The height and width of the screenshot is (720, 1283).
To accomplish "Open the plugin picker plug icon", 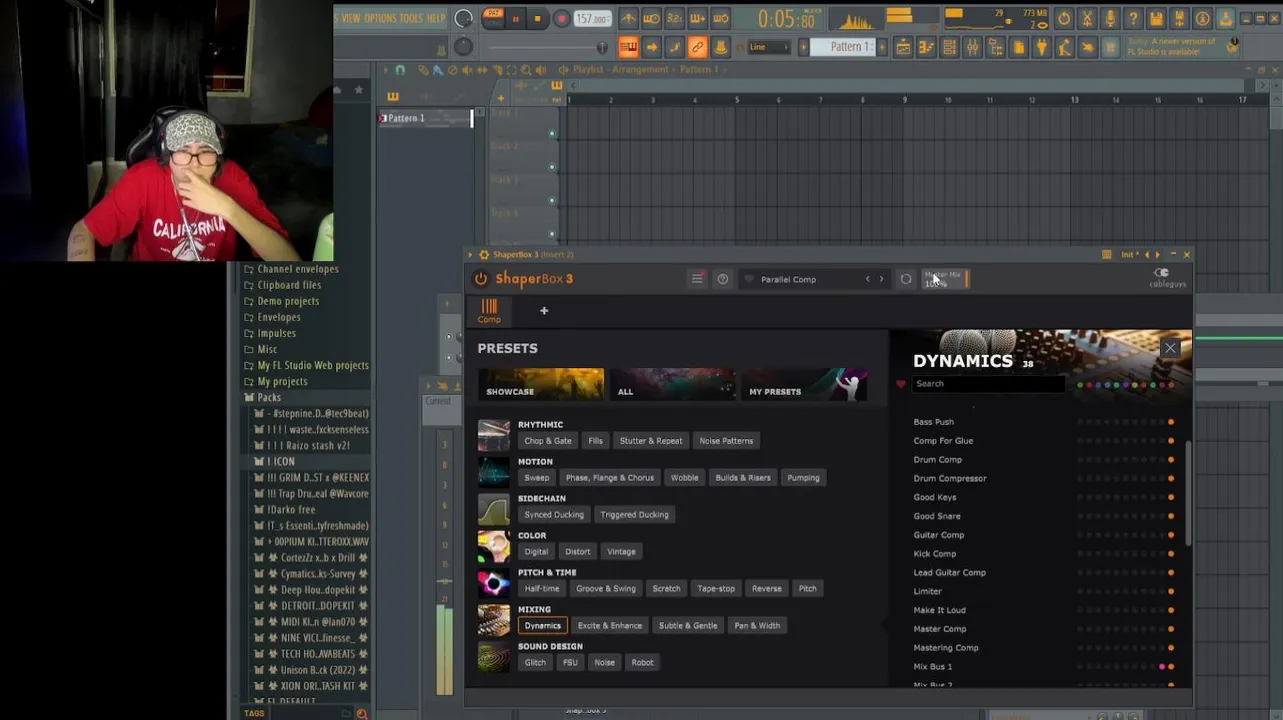I will click(1041, 47).
